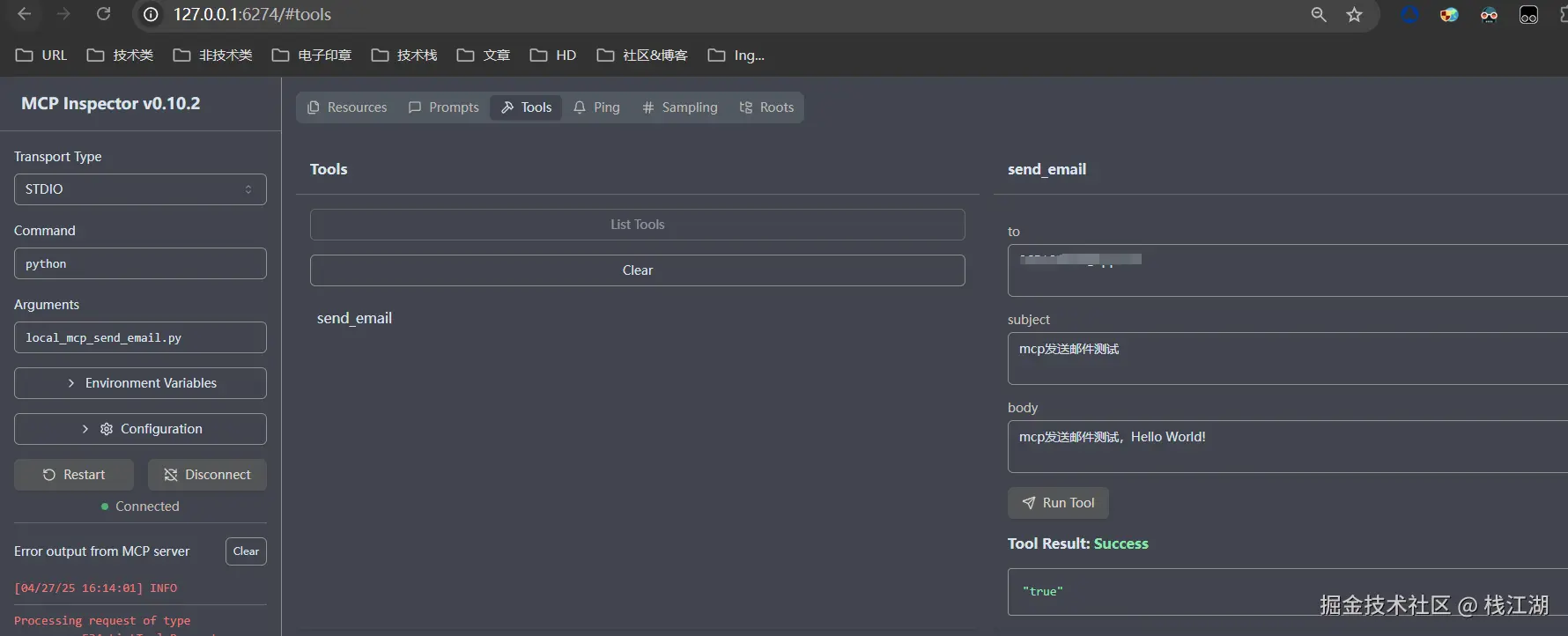Open the 非技术类 bookmark folder
The width and height of the screenshot is (1568, 636).
[x=212, y=55]
